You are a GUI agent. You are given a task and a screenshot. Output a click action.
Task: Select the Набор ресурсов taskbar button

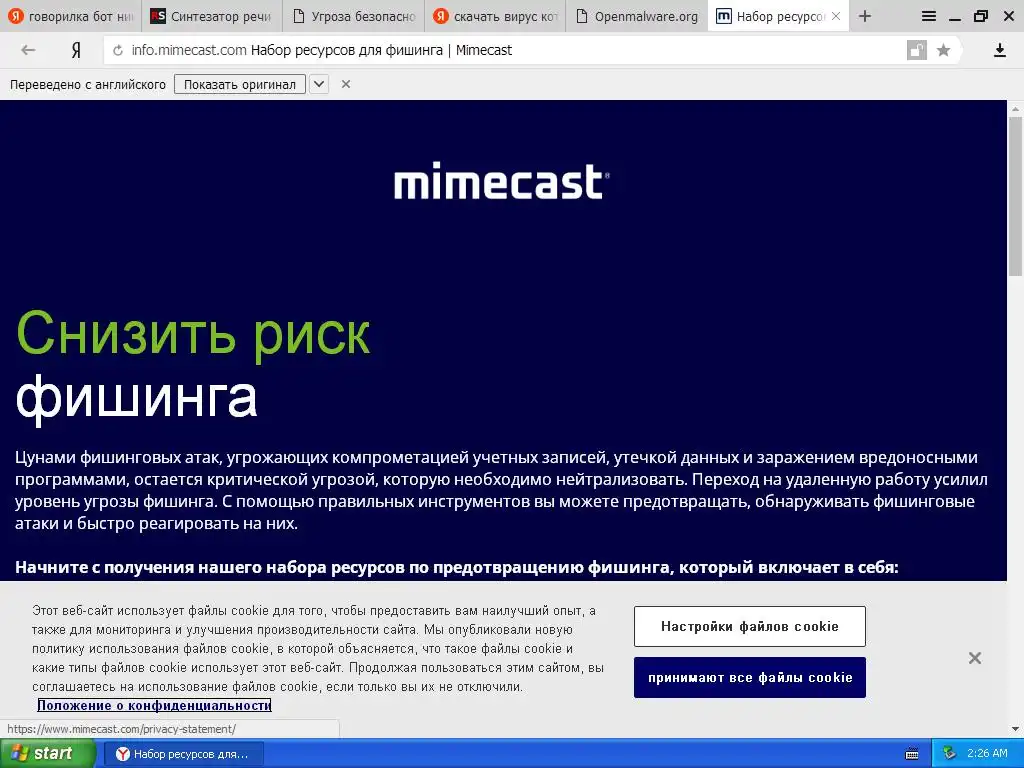click(x=184, y=754)
